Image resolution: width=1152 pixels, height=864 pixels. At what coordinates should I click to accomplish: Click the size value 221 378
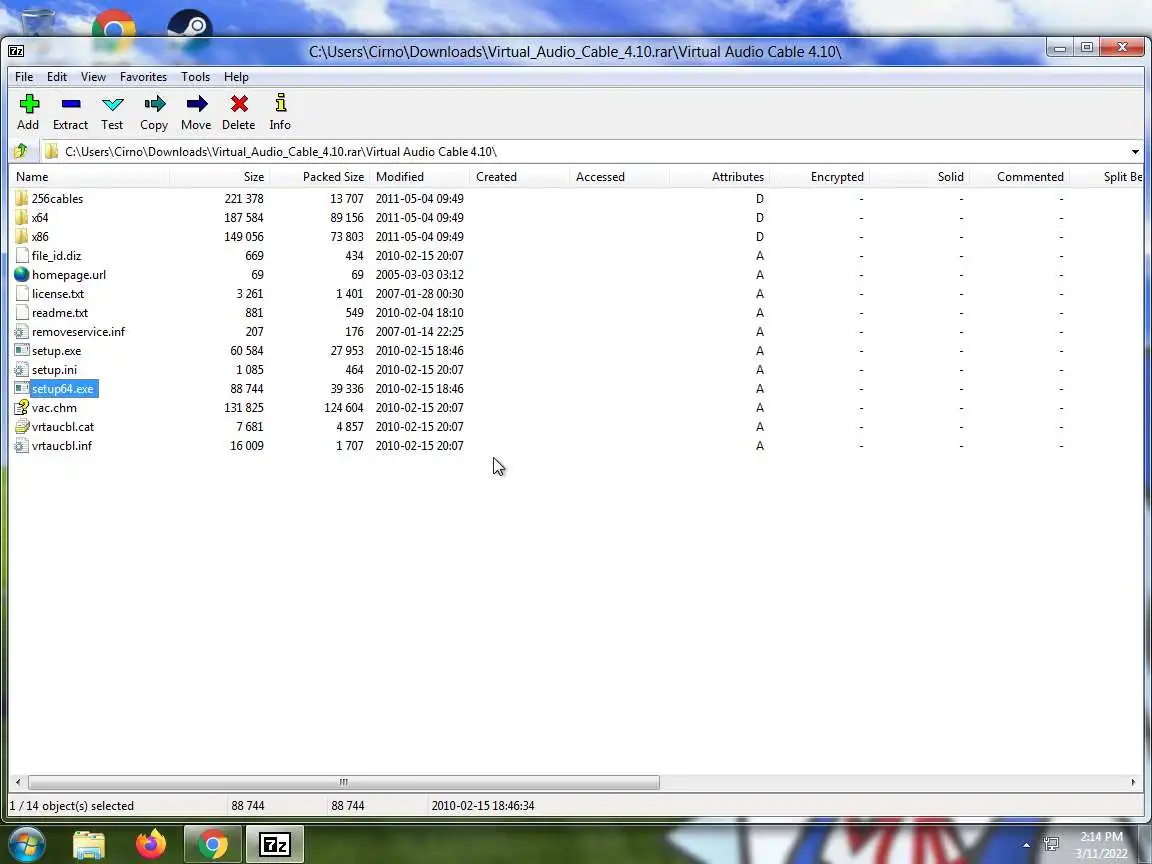[x=244, y=198]
